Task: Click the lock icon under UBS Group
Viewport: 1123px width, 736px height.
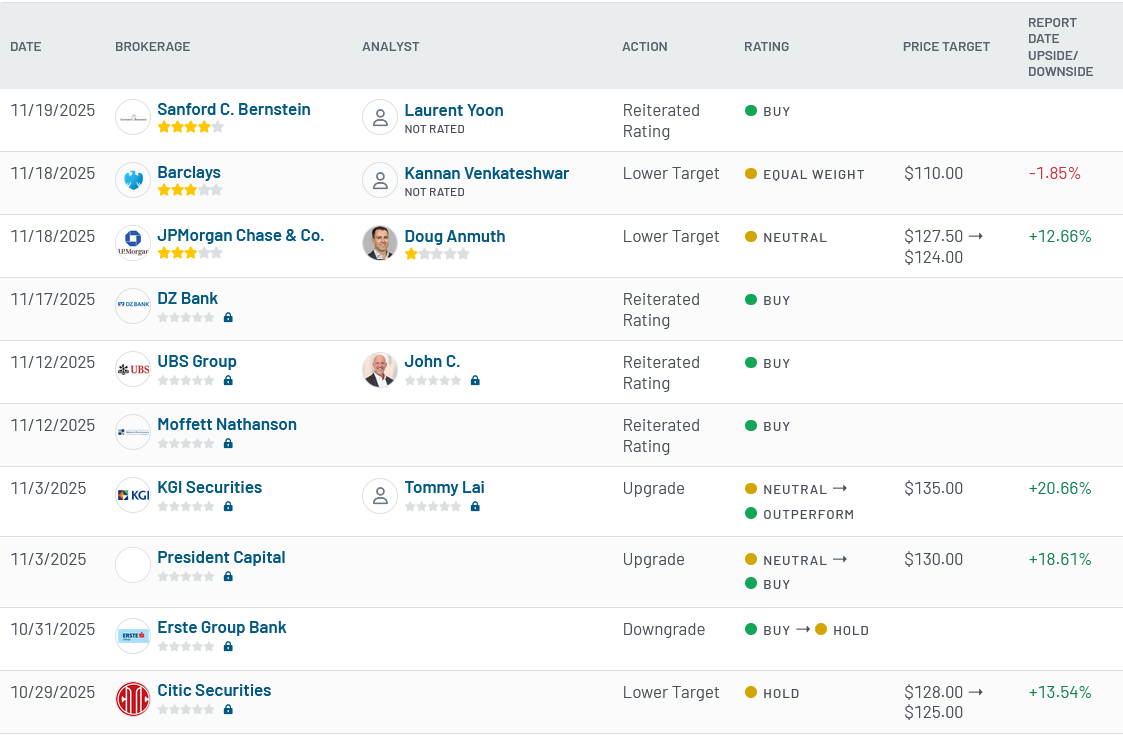Action: point(228,380)
